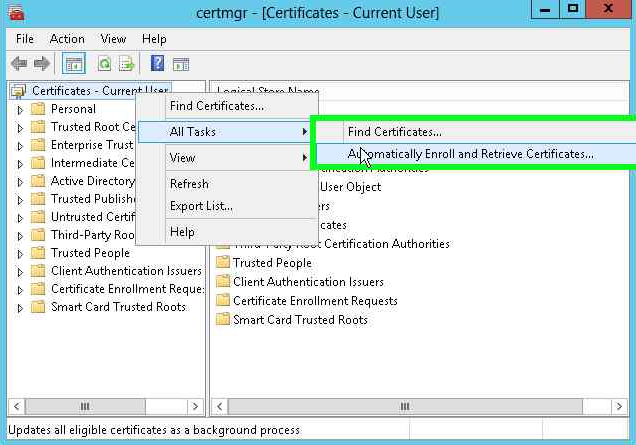Click left pane scroll right arrow
Screen dimensions: 636x445
(x=195, y=406)
